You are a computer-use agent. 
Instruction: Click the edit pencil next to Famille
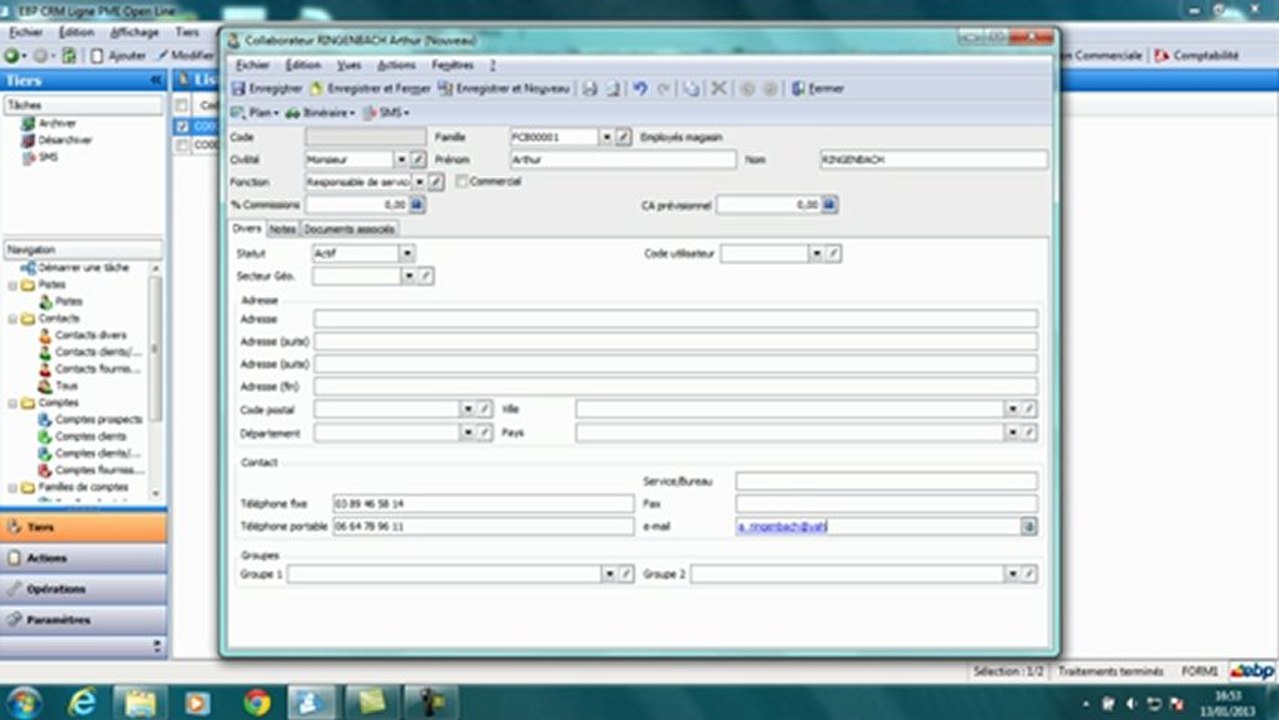[x=623, y=137]
